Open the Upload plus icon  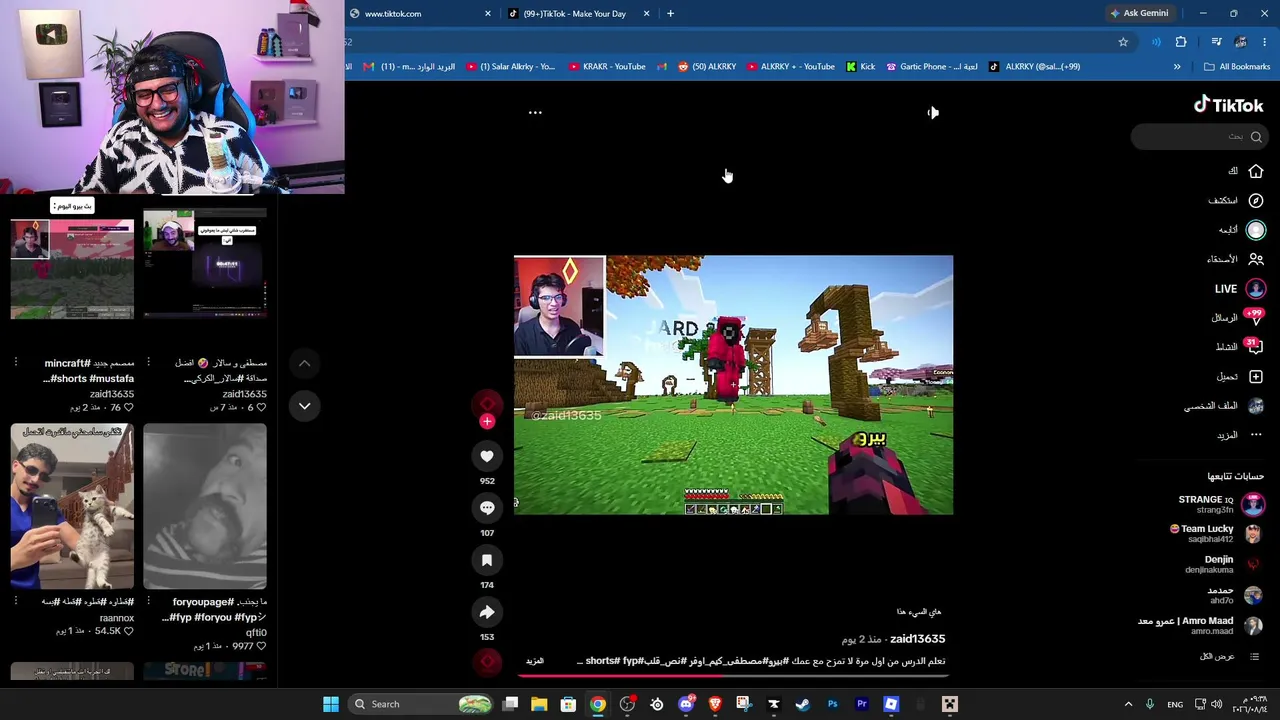click(1255, 376)
